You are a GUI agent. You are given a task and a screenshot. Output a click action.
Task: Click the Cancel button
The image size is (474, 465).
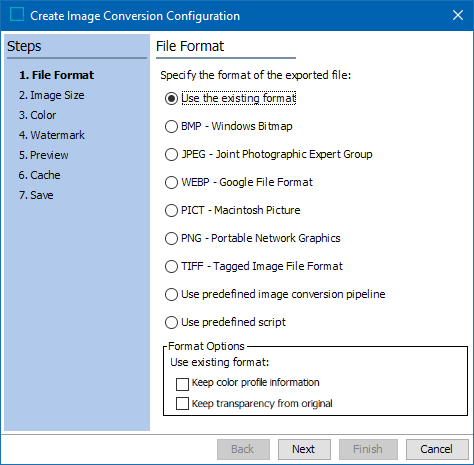point(437,449)
